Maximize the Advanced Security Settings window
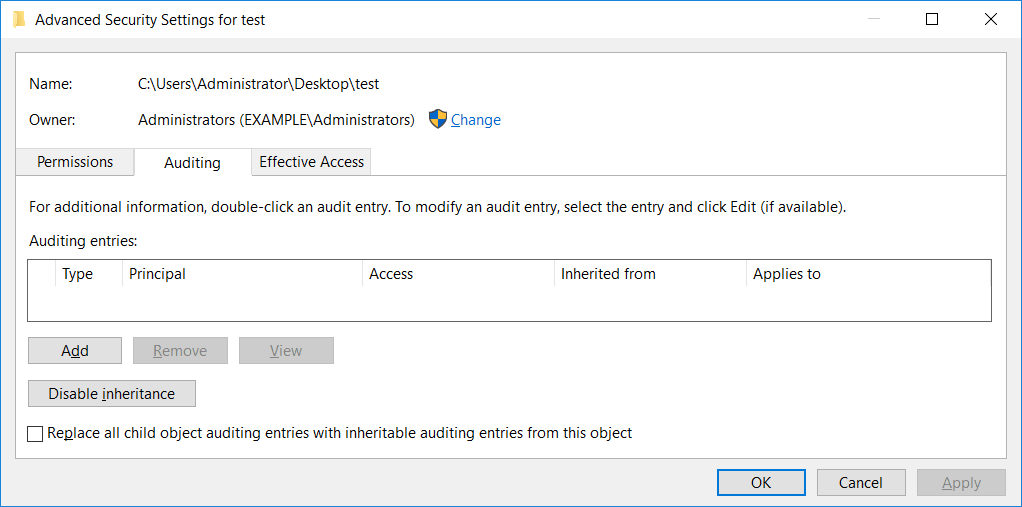This screenshot has height=507, width=1022. (x=932, y=20)
